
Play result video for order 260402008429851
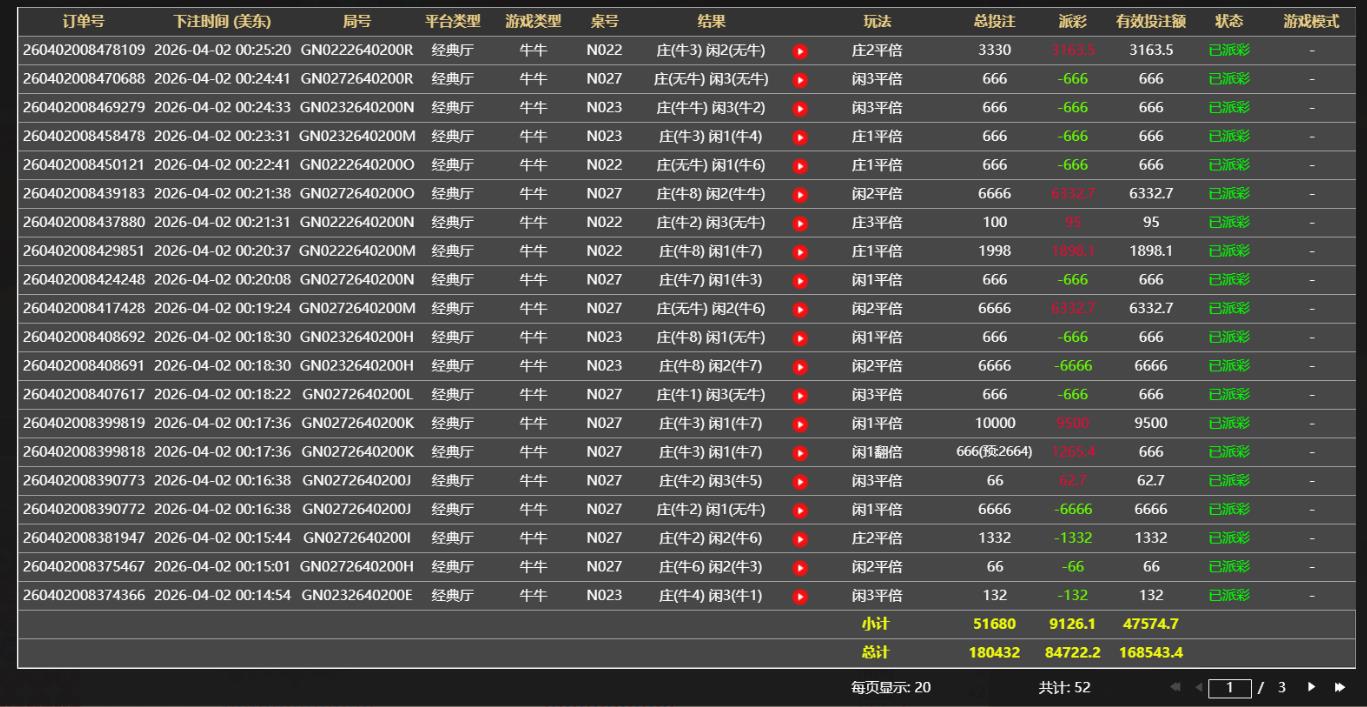pos(800,251)
